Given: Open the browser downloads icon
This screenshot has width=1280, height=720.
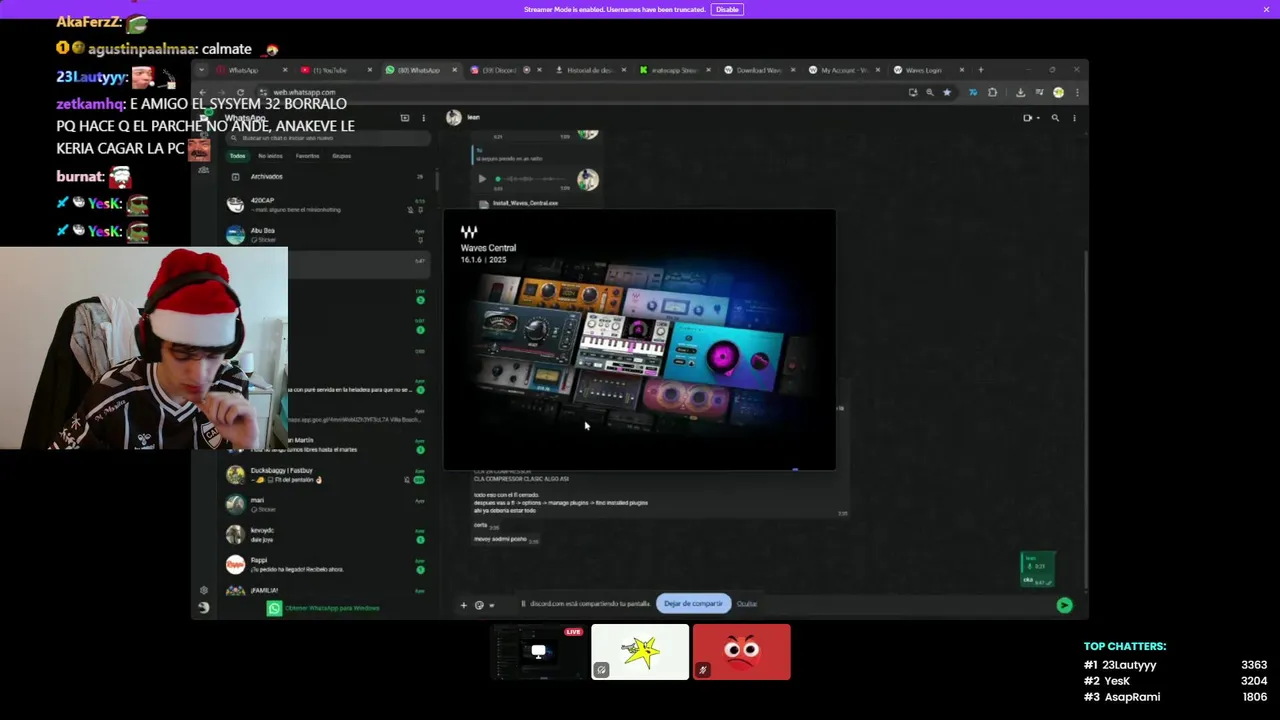Looking at the screenshot, I should tap(1020, 92).
